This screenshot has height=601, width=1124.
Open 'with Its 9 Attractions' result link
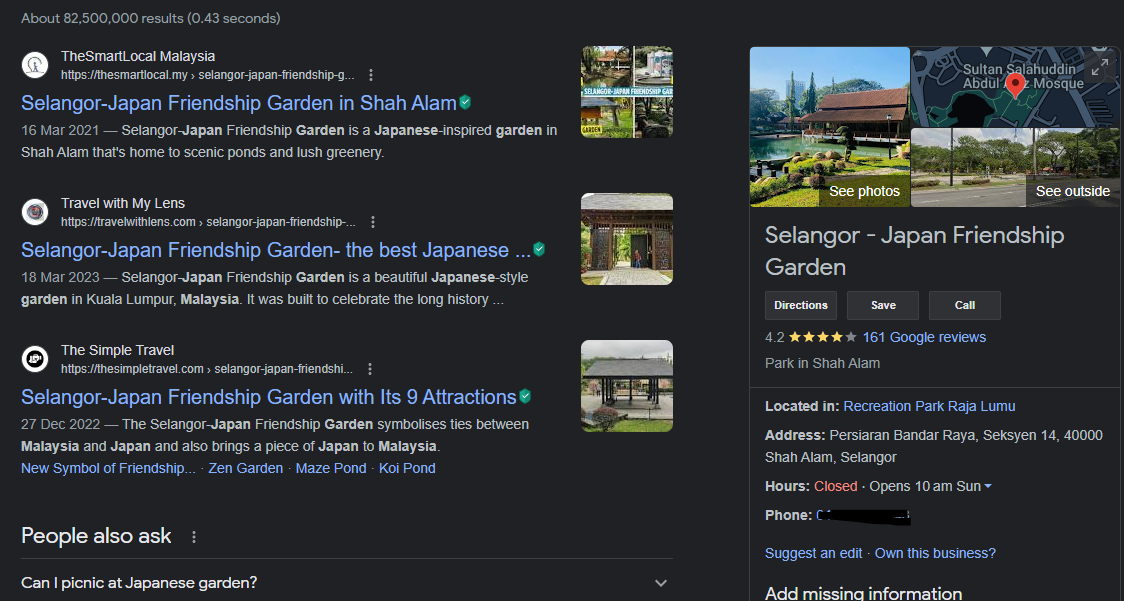269,397
